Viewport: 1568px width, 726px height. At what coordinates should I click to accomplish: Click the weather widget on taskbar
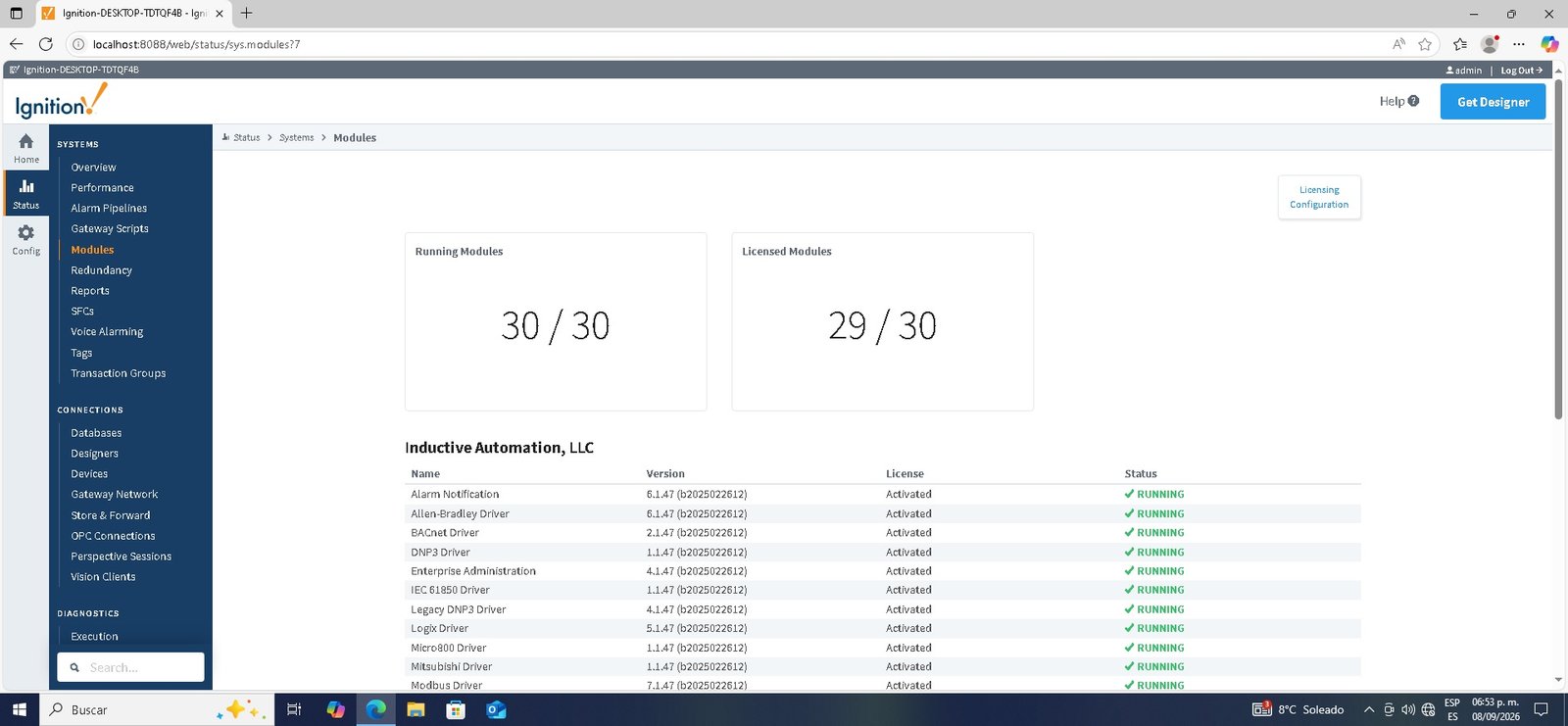point(1299,709)
